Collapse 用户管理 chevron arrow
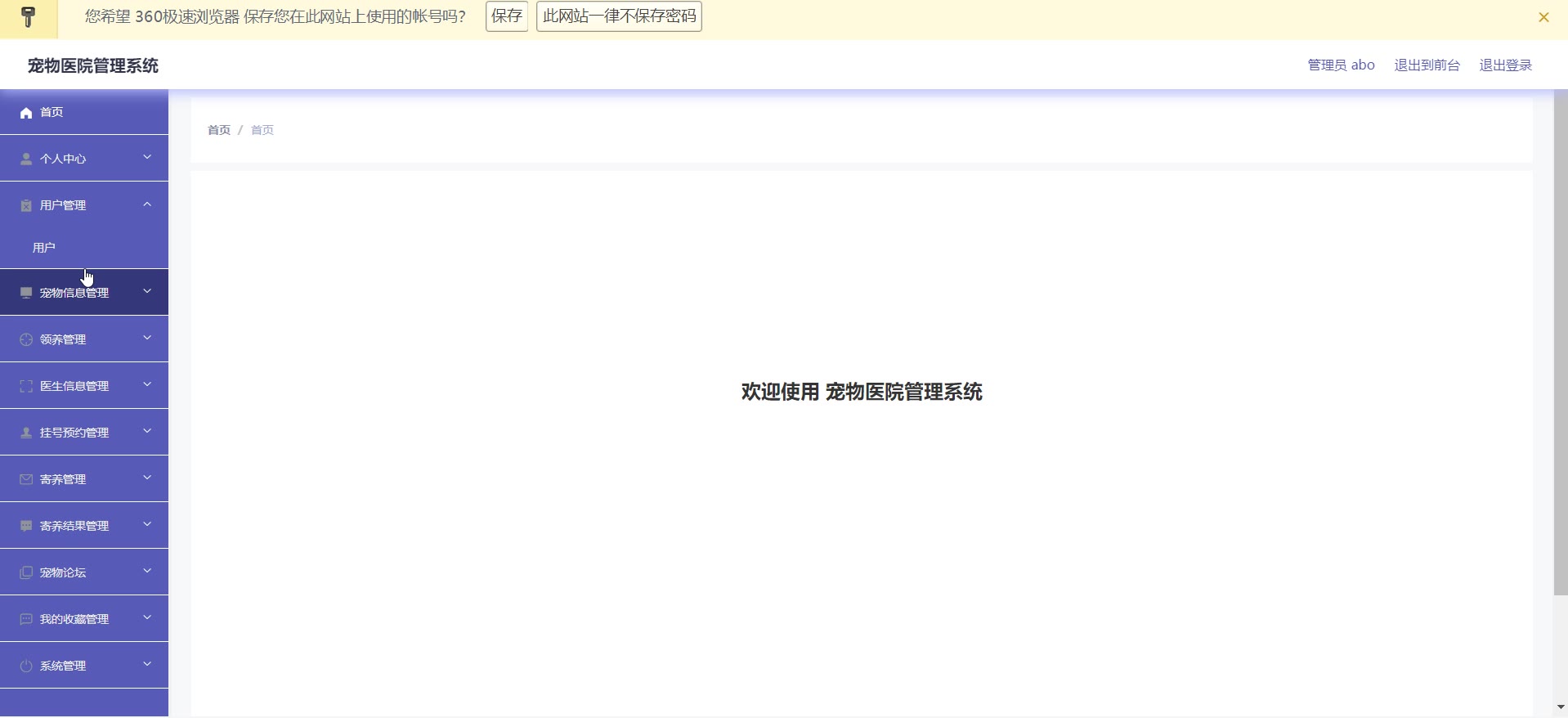The height and width of the screenshot is (718, 1568). click(147, 204)
